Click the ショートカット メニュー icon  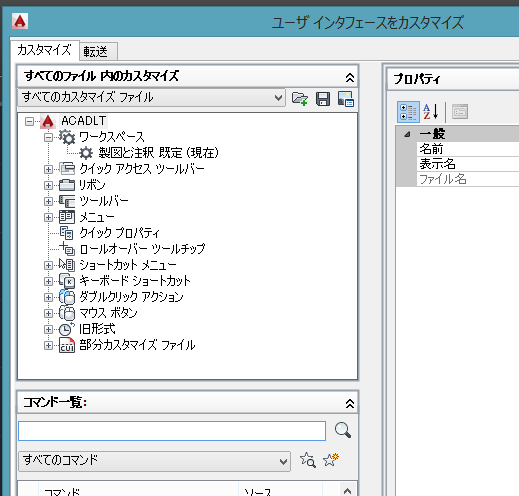click(x=67, y=265)
